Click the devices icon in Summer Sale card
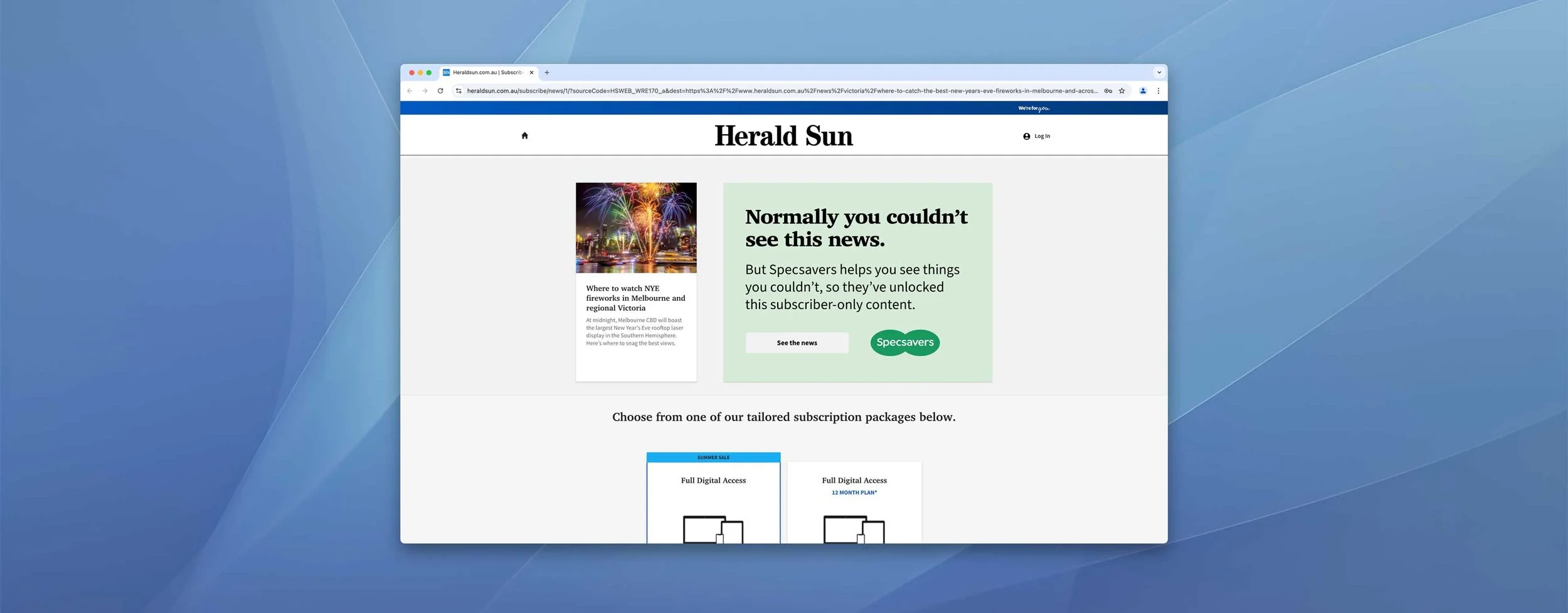The height and width of the screenshot is (613, 1568). pos(713,530)
